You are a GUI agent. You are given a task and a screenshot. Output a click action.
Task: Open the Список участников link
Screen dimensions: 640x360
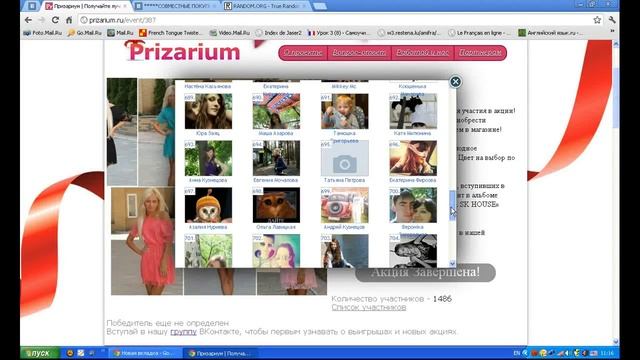(x=369, y=307)
